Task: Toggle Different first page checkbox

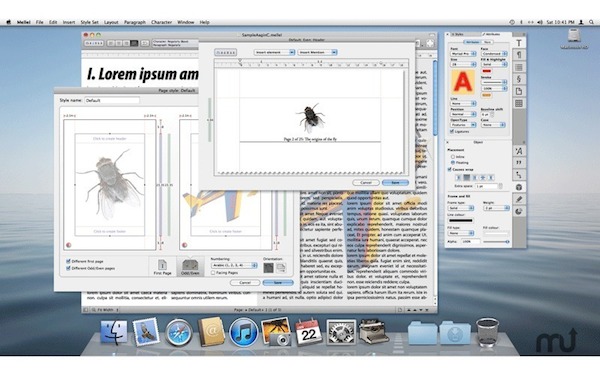Action: 68,261
